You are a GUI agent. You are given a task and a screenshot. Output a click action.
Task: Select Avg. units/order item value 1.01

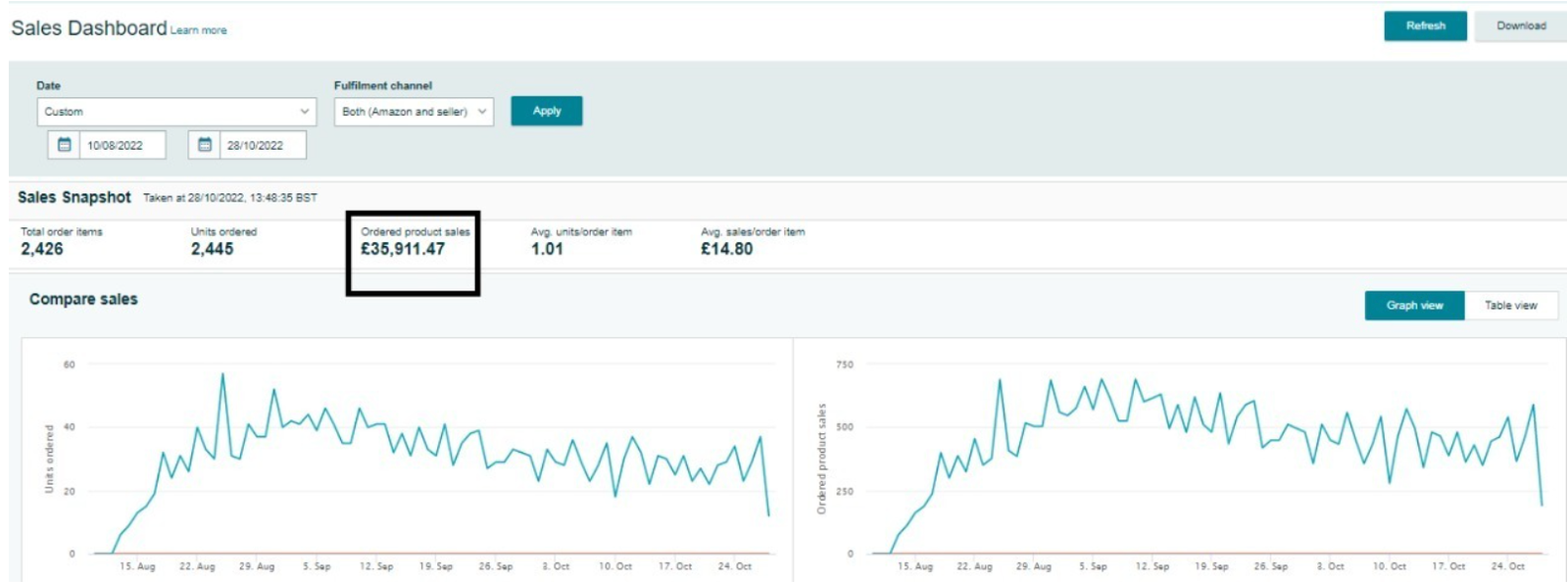coord(547,249)
